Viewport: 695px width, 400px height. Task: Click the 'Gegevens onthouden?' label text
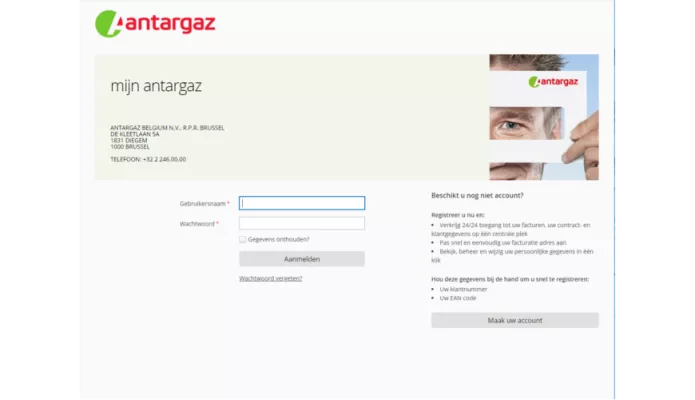[x=279, y=240]
